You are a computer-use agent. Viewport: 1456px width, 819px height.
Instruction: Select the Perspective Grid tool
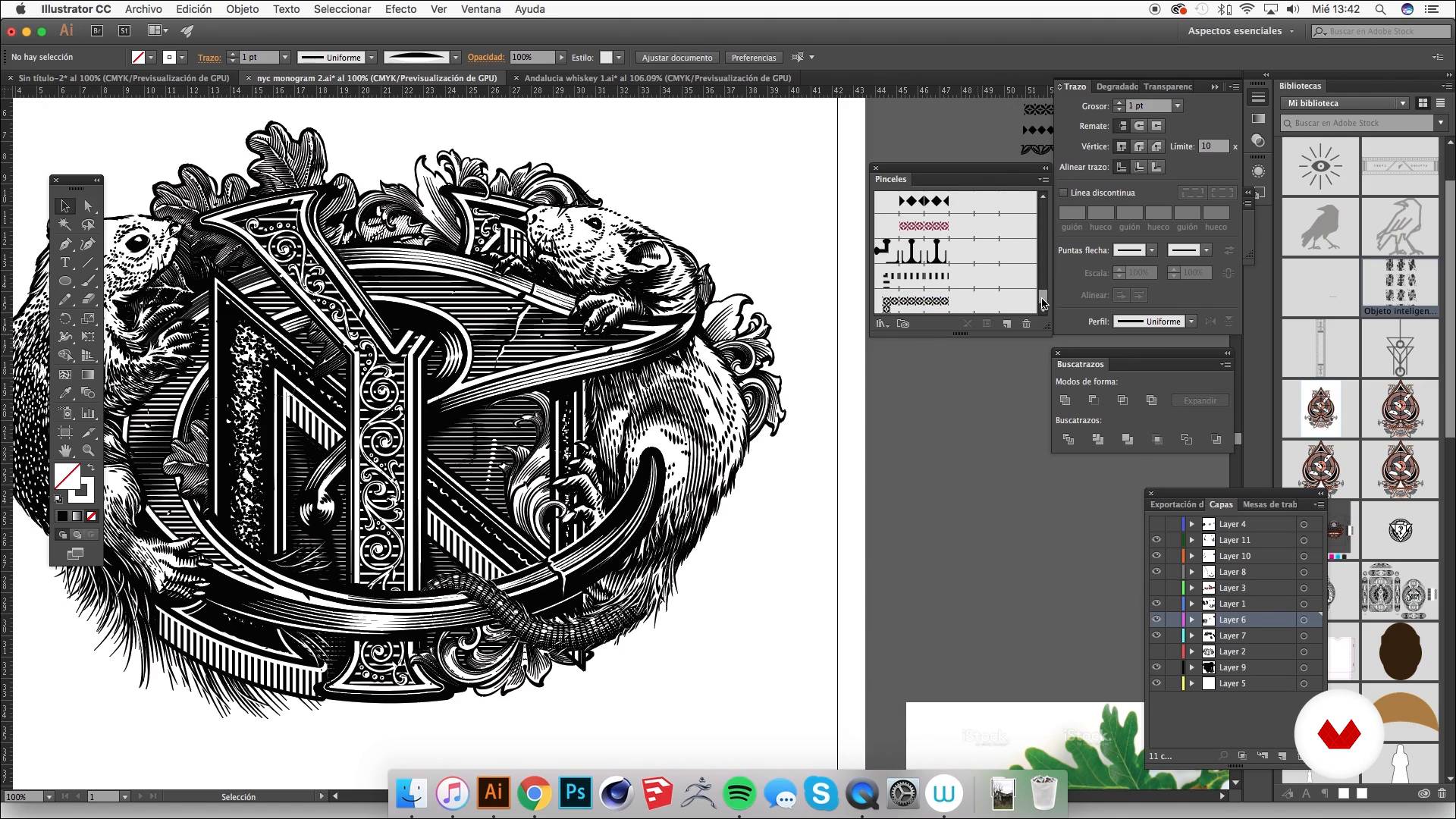click(x=88, y=356)
